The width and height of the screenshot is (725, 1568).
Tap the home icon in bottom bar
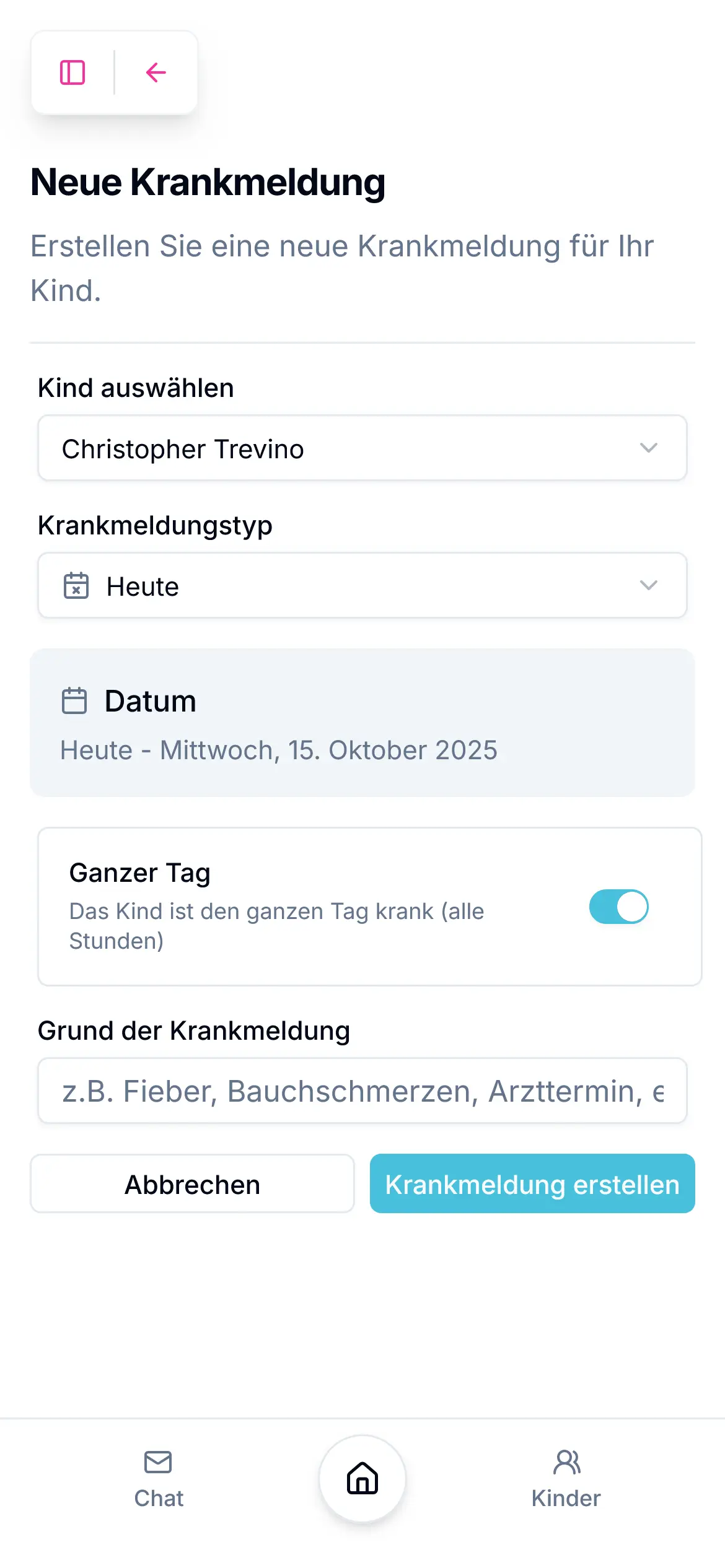point(362,1478)
